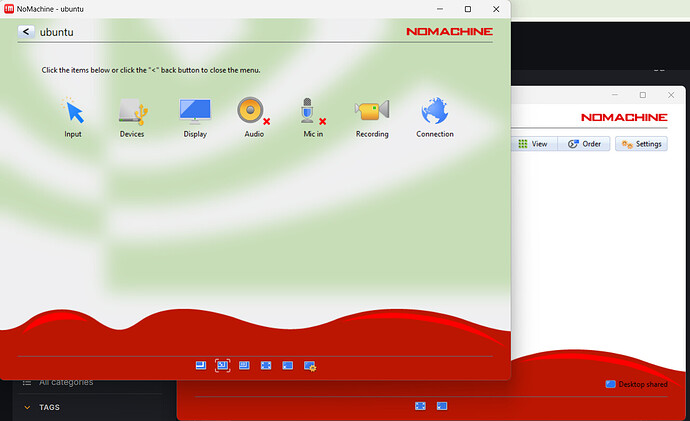690x421 pixels.
Task: Click the NoMachine app icon in ubuntu title bar
Action: [x=9, y=9]
